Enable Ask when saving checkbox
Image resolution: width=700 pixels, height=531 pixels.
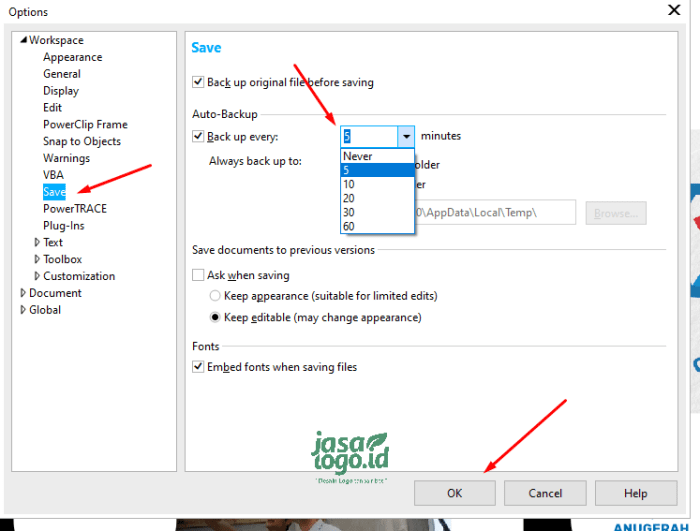[x=198, y=276]
